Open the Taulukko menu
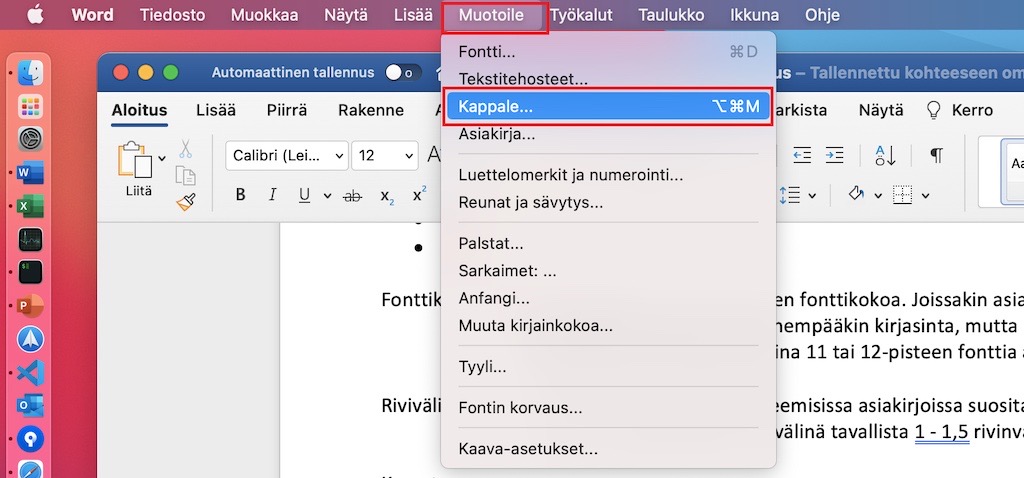This screenshot has height=478, width=1024. pos(671,15)
